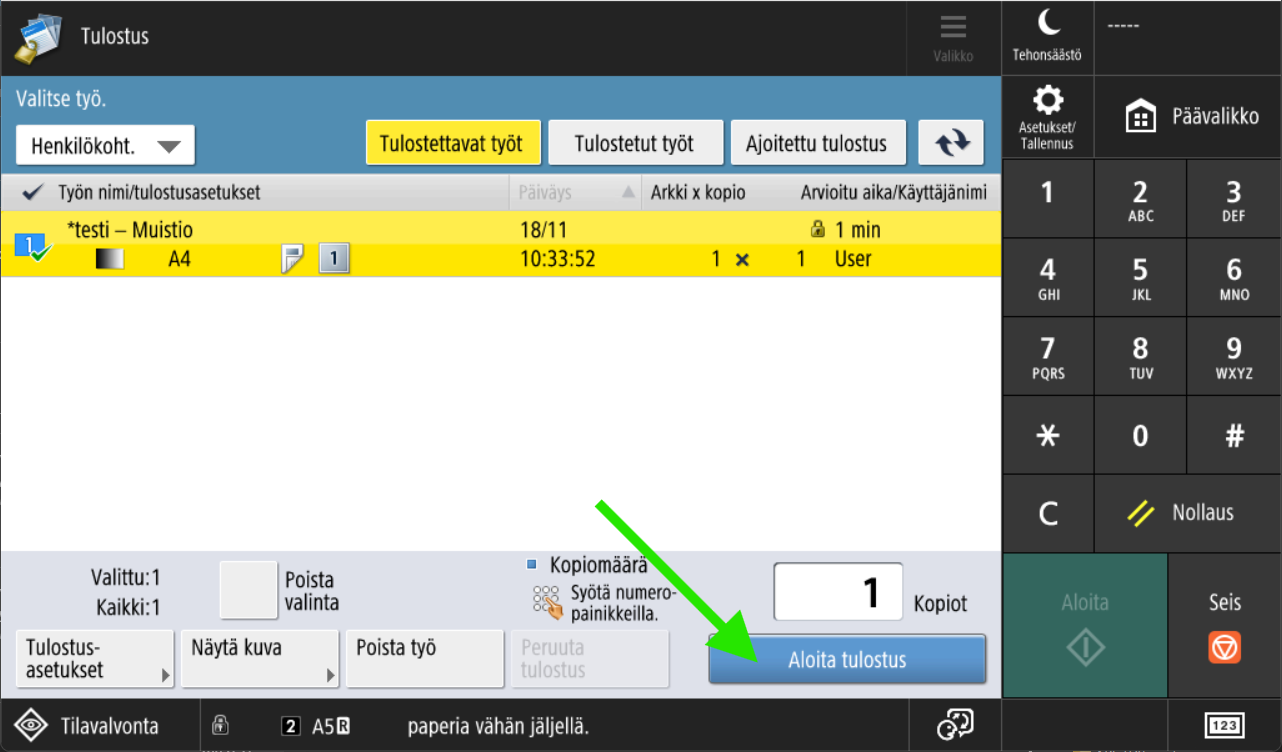1282x752 pixels.
Task: Click the Aloita tulostus button
Action: [x=846, y=660]
